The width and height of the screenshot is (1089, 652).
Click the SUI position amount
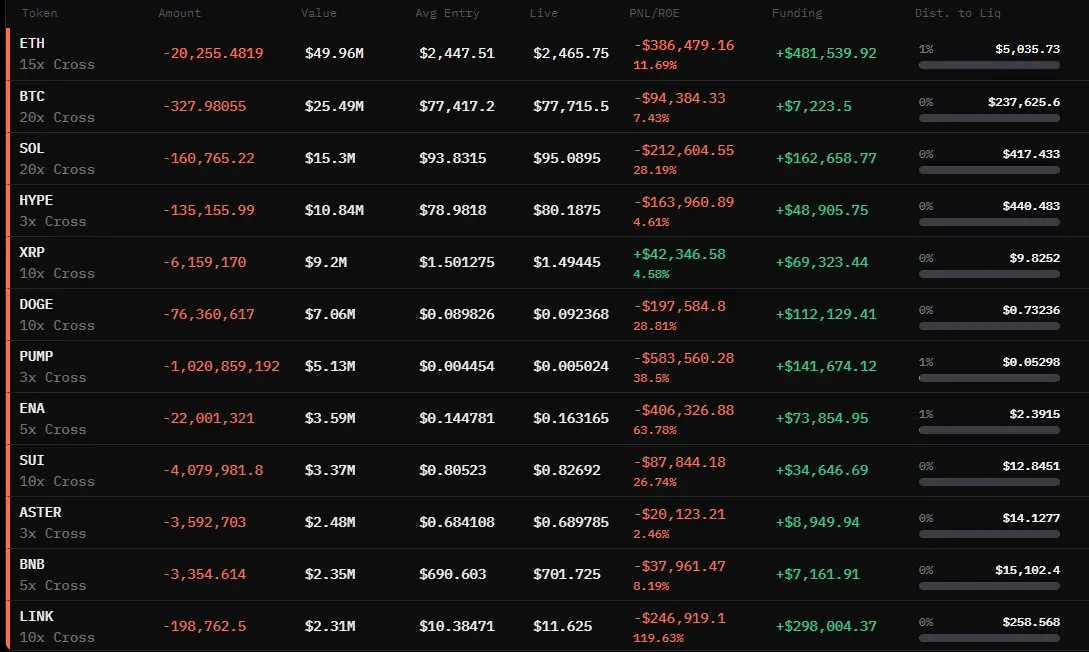(213, 470)
